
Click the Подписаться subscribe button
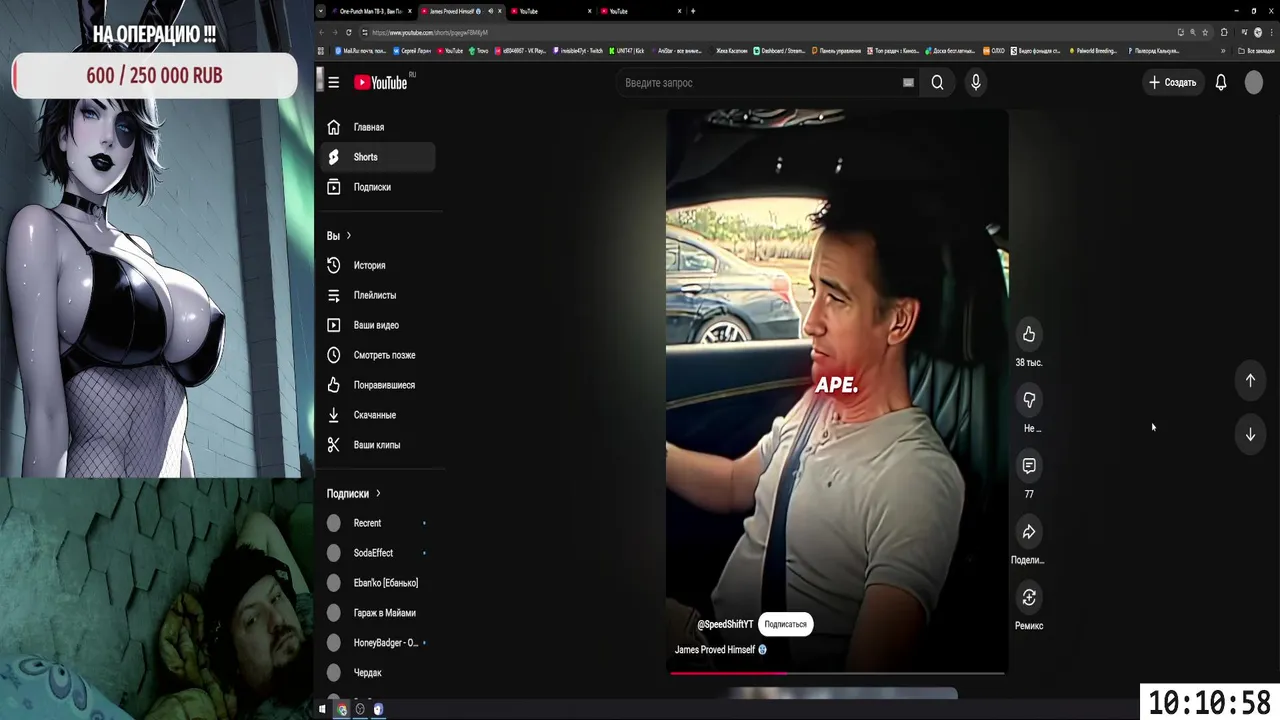click(785, 624)
